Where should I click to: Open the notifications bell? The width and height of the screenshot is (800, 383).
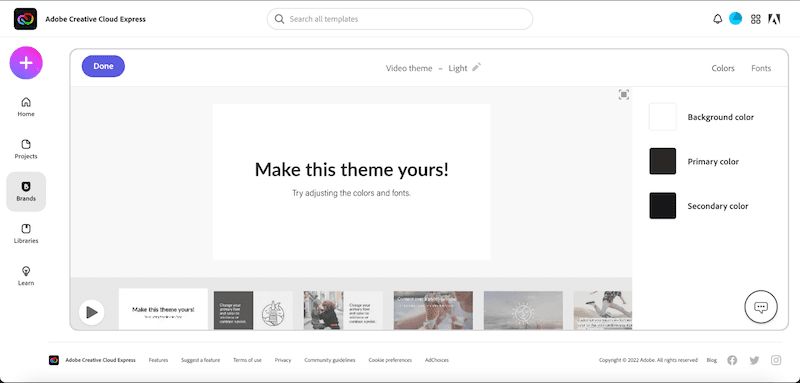717,19
